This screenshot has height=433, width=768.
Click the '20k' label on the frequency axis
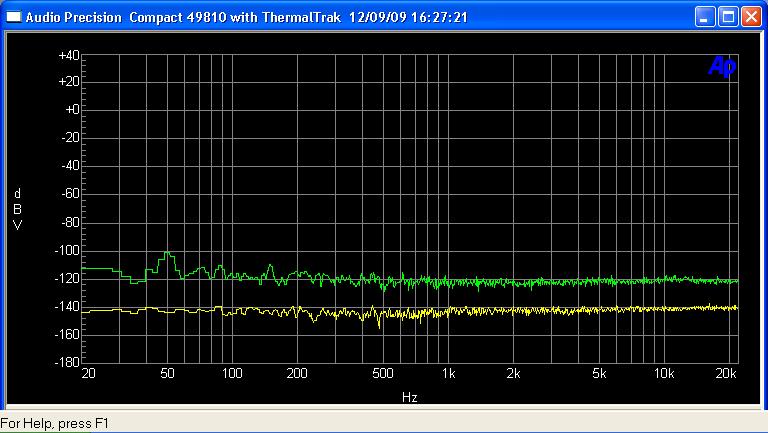[726, 374]
